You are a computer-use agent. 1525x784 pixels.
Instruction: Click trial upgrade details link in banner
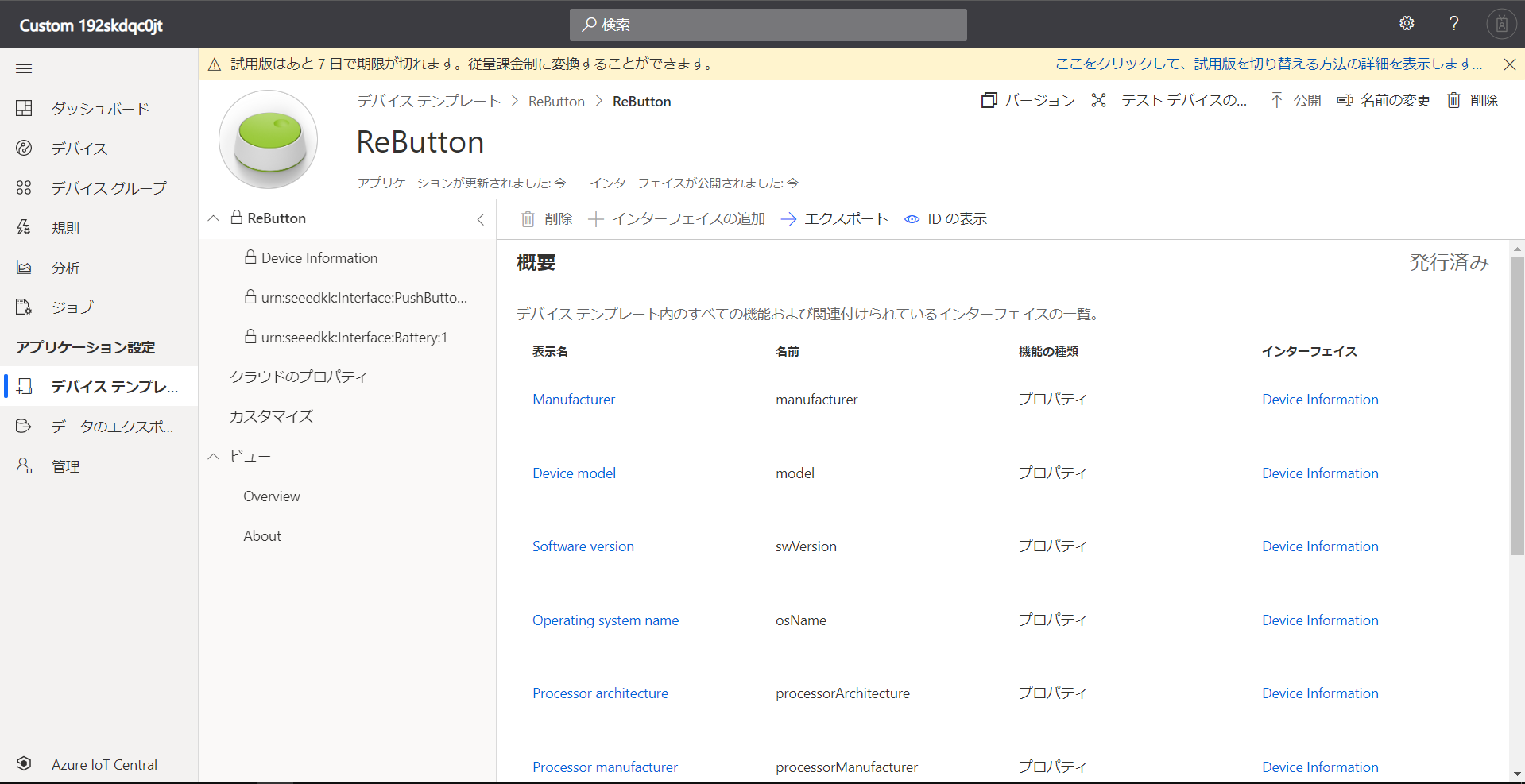coord(1268,64)
